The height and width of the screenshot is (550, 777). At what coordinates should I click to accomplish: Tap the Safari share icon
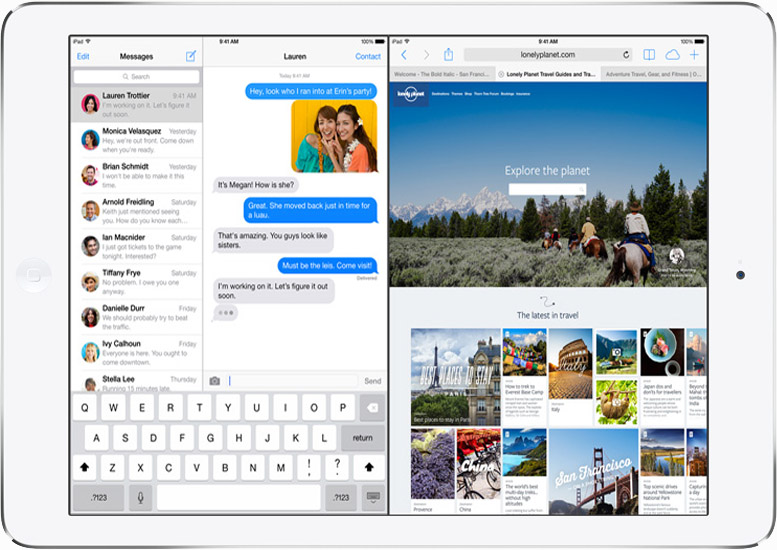(449, 55)
